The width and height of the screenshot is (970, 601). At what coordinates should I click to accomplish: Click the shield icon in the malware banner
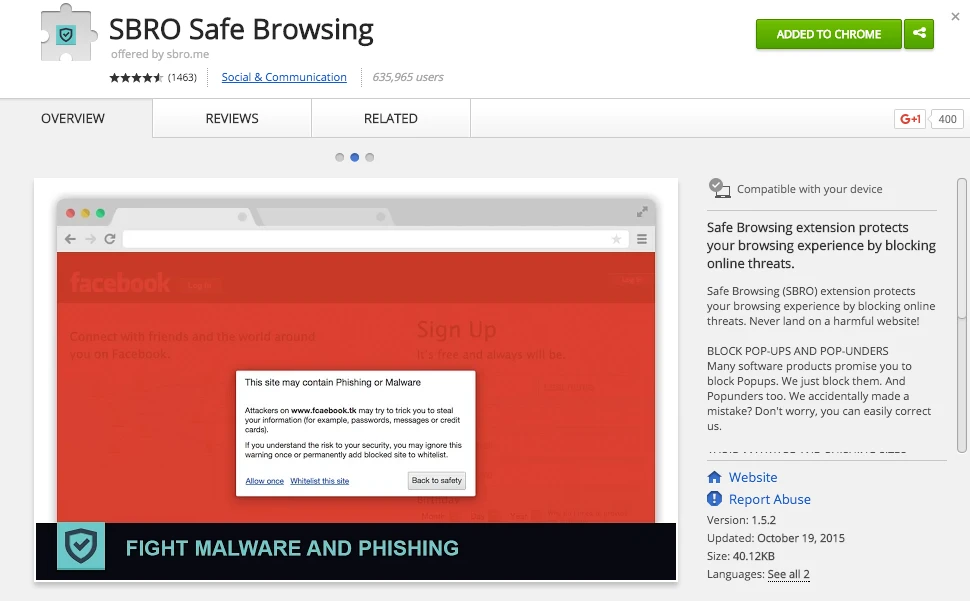[x=81, y=546]
